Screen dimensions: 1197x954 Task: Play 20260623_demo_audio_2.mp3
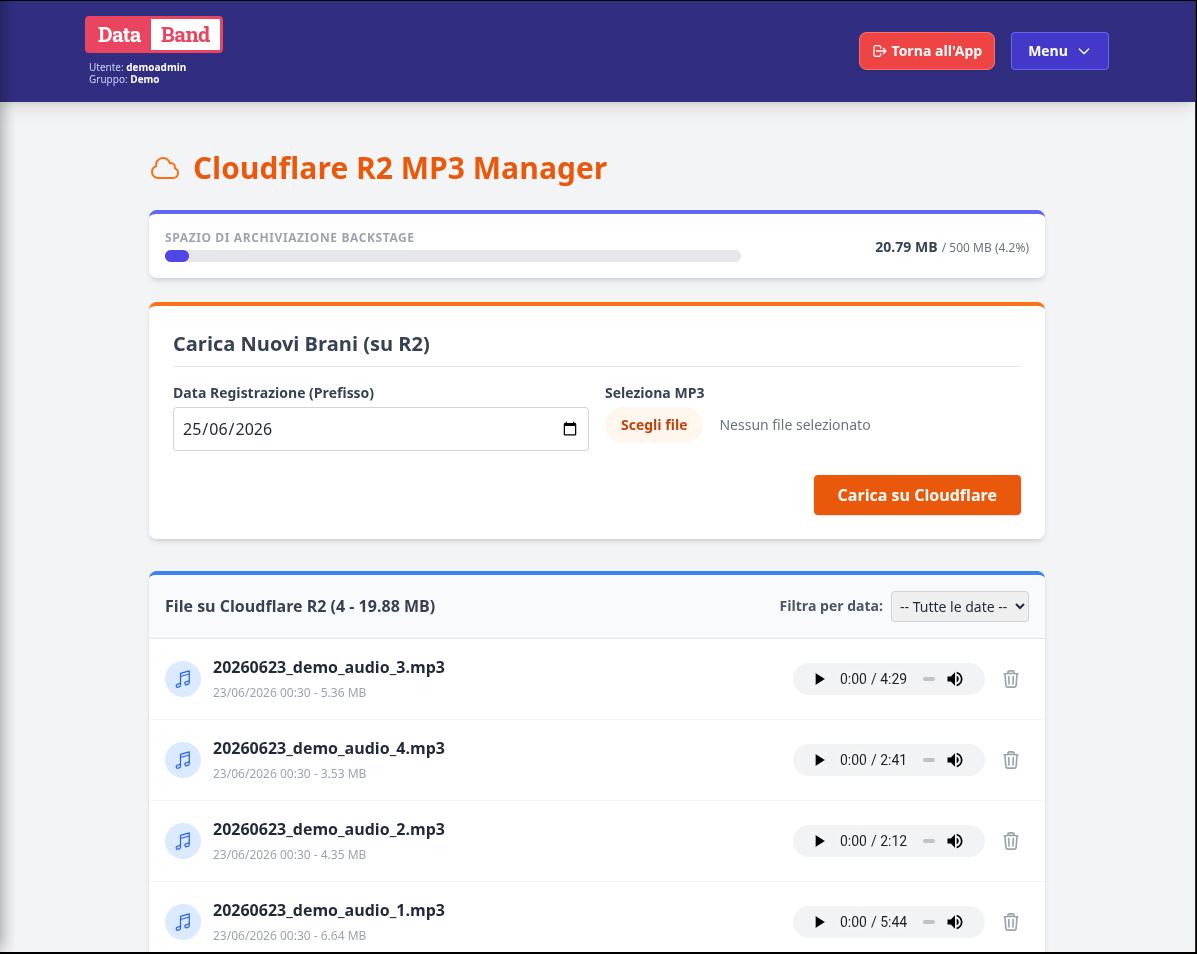819,841
